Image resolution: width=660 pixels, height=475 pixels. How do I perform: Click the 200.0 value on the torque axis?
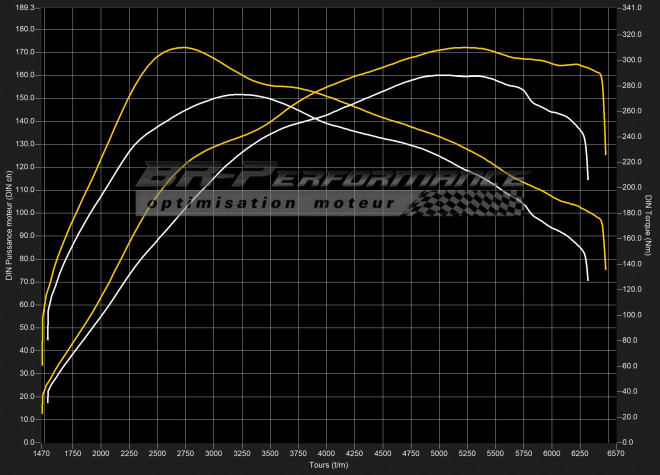point(632,187)
